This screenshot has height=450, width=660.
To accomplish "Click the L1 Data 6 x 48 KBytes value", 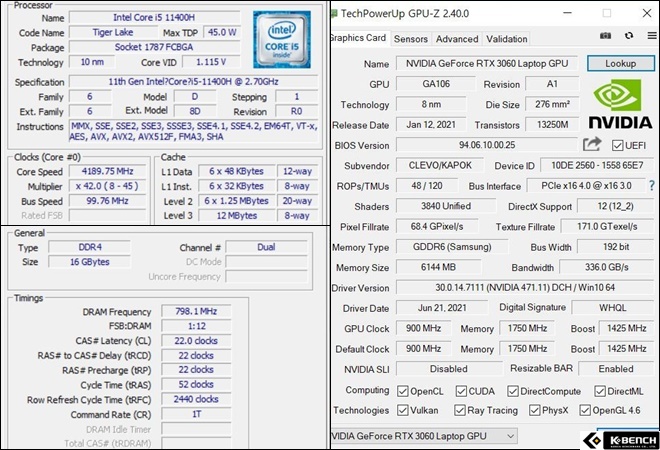I will pos(237,171).
